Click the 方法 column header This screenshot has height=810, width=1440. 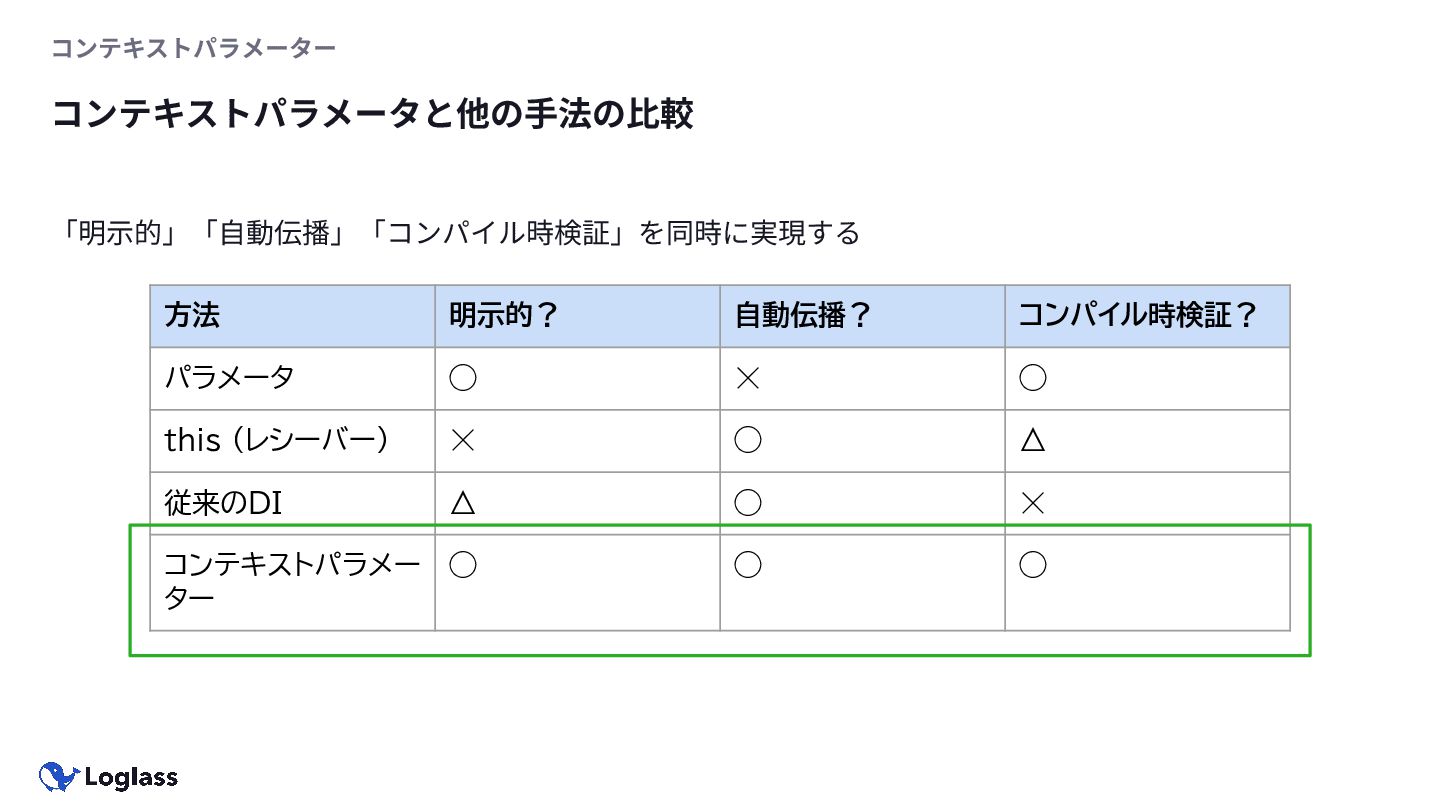(192, 316)
